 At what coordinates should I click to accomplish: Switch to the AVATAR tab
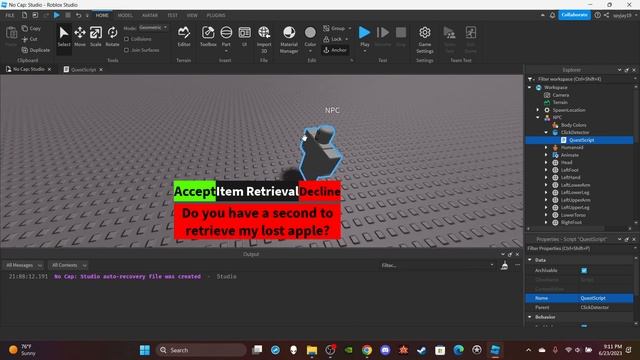coord(150,15)
